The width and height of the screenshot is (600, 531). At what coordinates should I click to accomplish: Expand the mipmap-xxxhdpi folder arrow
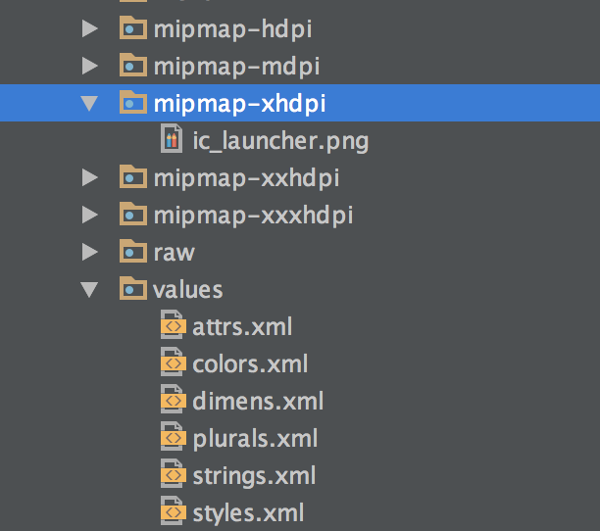[90, 215]
